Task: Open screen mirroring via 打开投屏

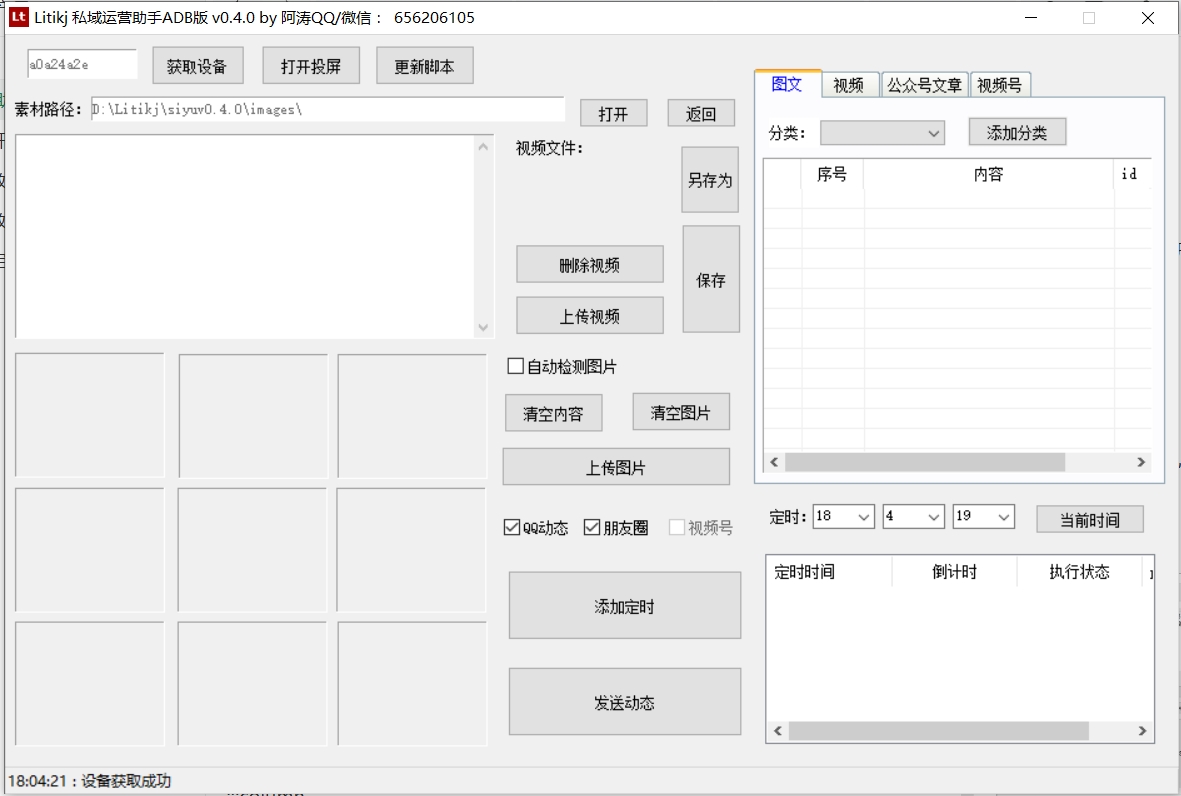Action: (x=311, y=64)
